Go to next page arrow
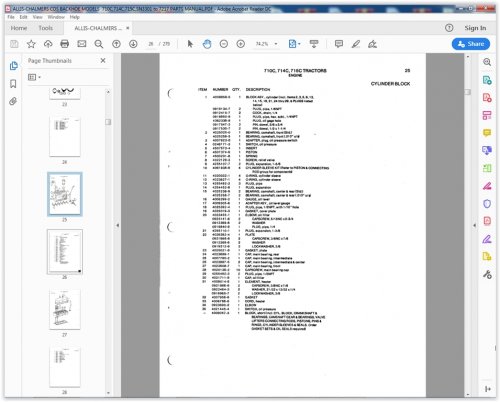This screenshot has width=500, height=402. point(133,44)
